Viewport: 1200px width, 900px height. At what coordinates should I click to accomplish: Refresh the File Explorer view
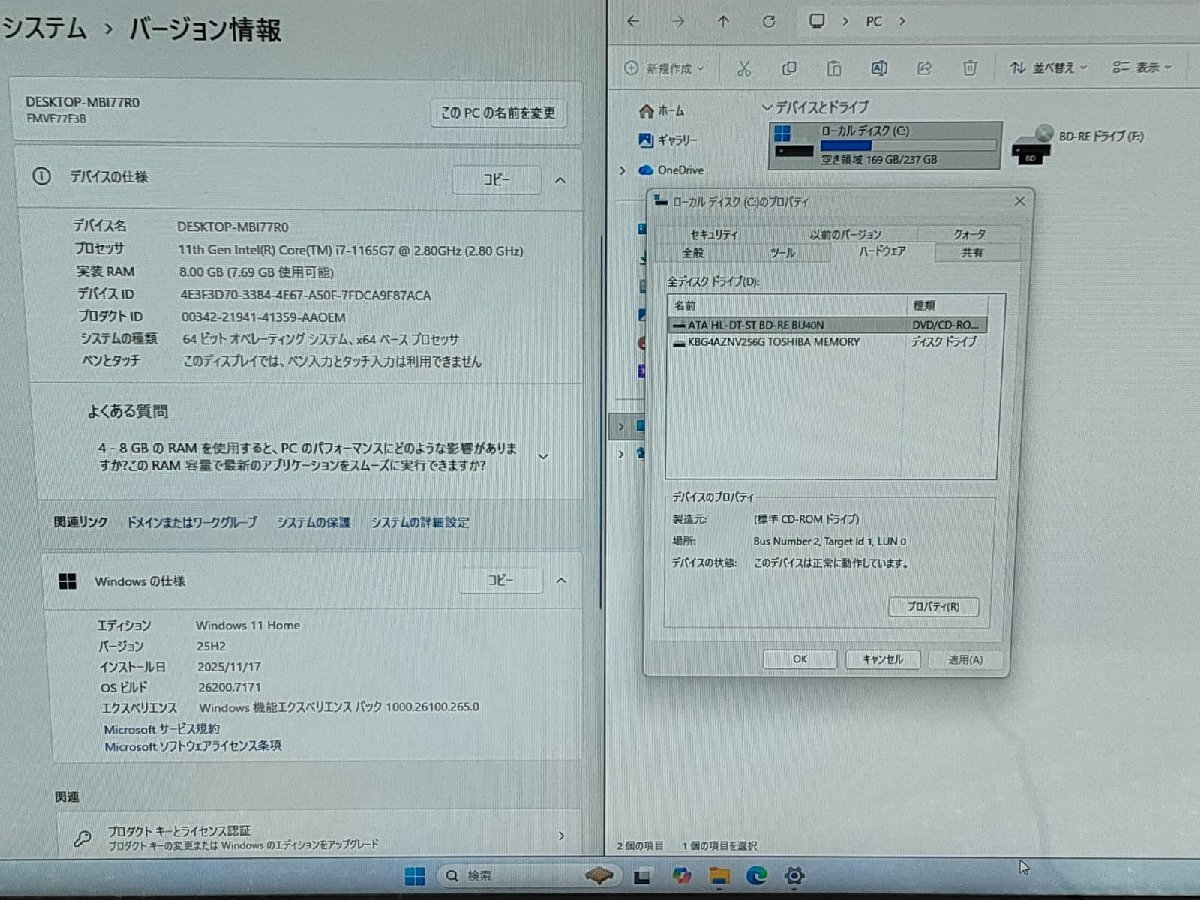[768, 21]
